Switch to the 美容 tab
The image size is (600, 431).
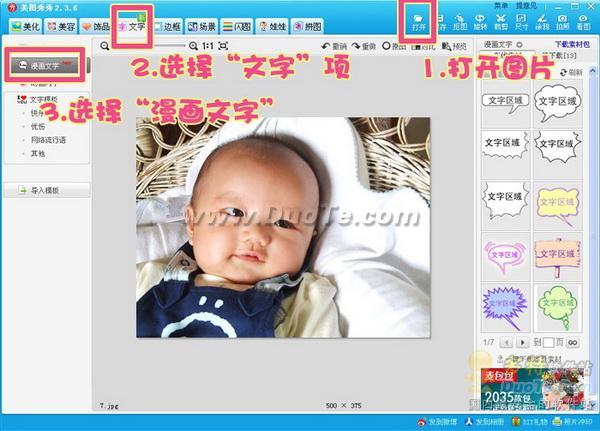click(61, 26)
